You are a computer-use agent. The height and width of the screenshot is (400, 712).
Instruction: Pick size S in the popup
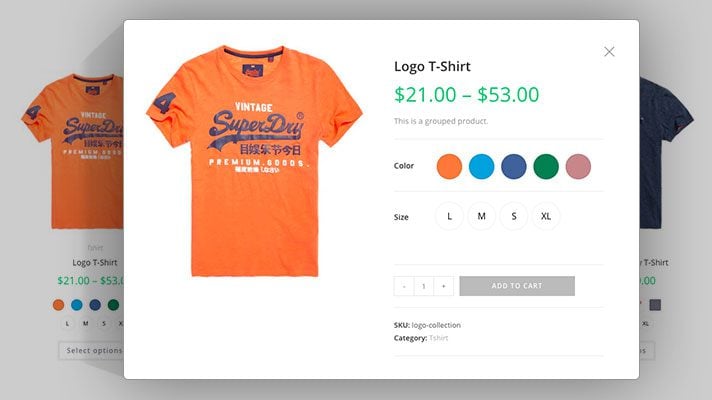click(x=514, y=216)
